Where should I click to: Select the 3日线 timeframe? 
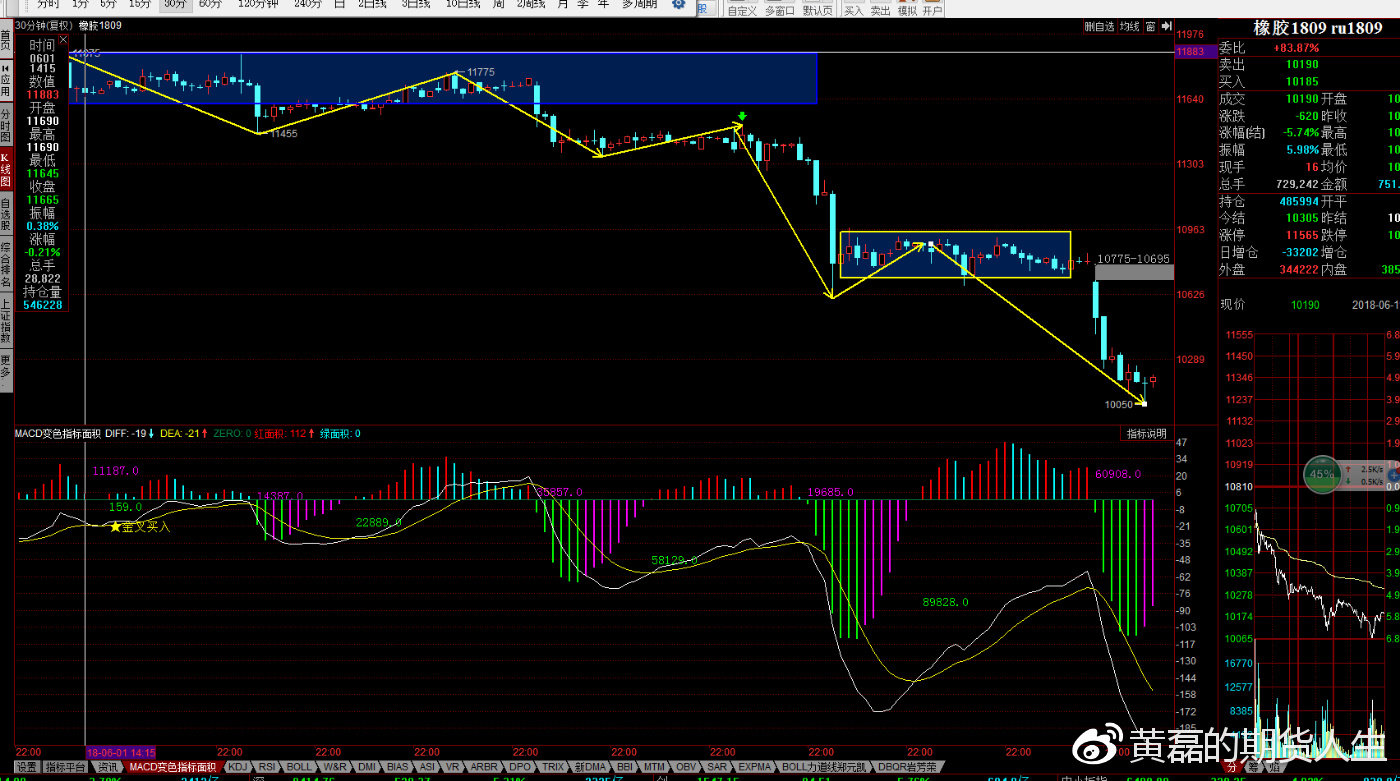point(416,4)
